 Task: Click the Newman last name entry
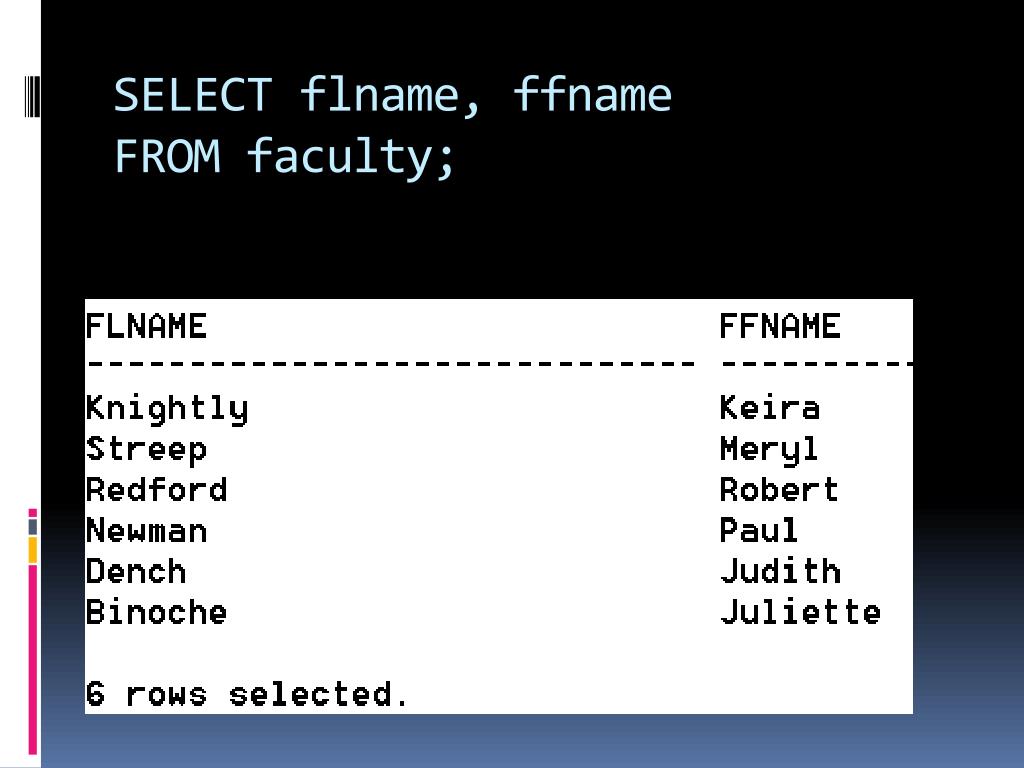(146, 530)
